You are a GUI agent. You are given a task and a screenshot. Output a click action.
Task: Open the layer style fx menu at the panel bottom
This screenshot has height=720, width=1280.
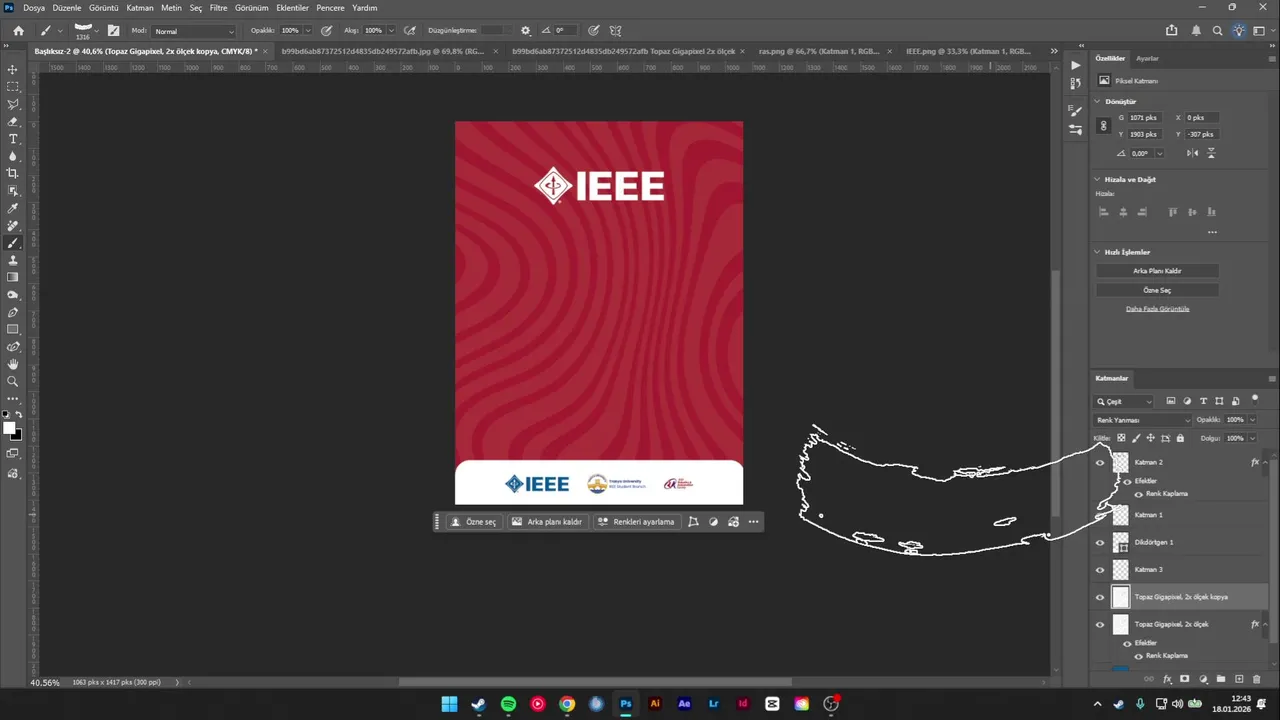(1167, 679)
